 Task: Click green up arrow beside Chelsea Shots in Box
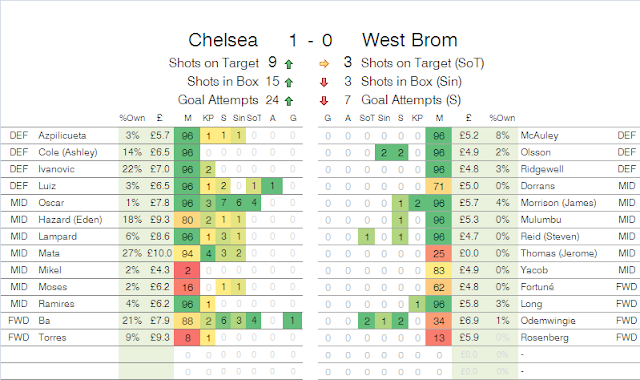pyautogui.click(x=289, y=83)
